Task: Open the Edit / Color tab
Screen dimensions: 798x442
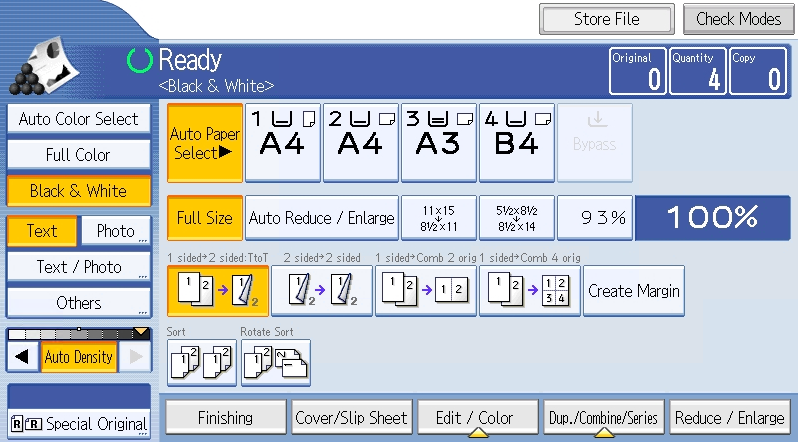Action: [475, 418]
